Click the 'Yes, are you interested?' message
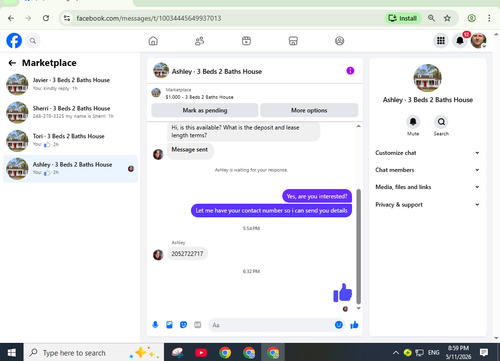This screenshot has width=500, height=361. point(317,196)
